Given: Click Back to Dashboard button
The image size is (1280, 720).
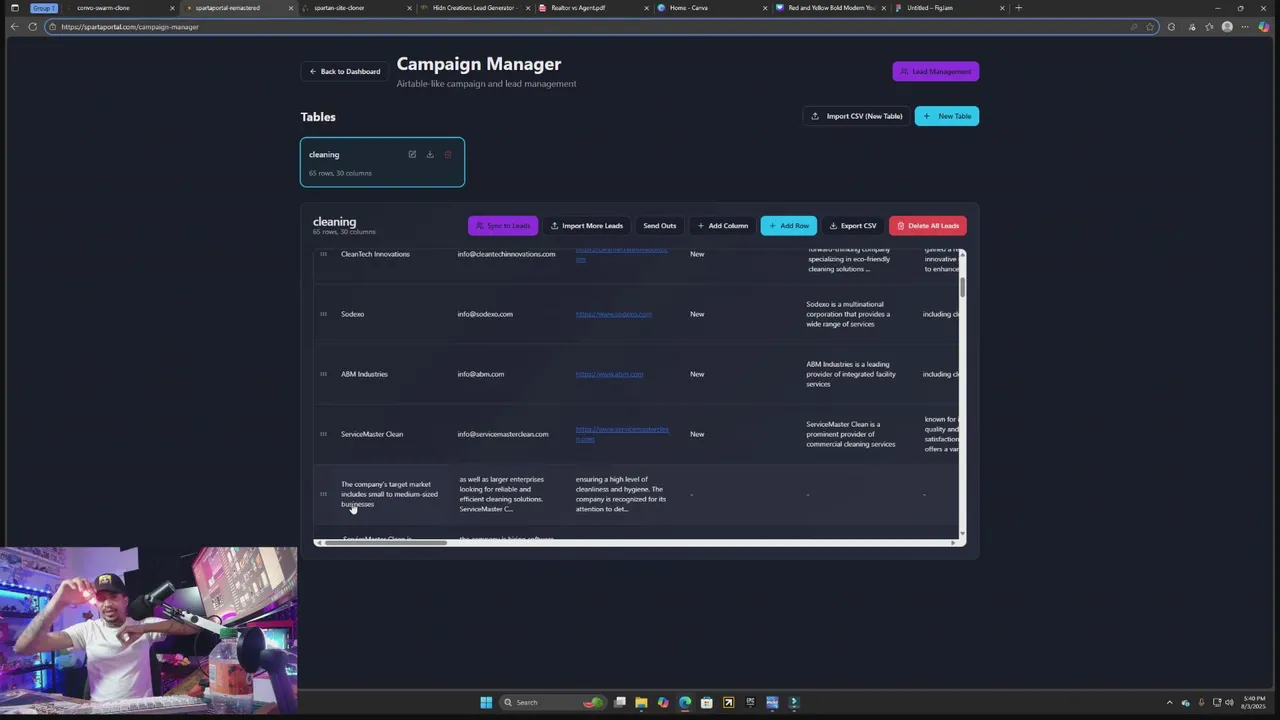Looking at the screenshot, I should (344, 71).
